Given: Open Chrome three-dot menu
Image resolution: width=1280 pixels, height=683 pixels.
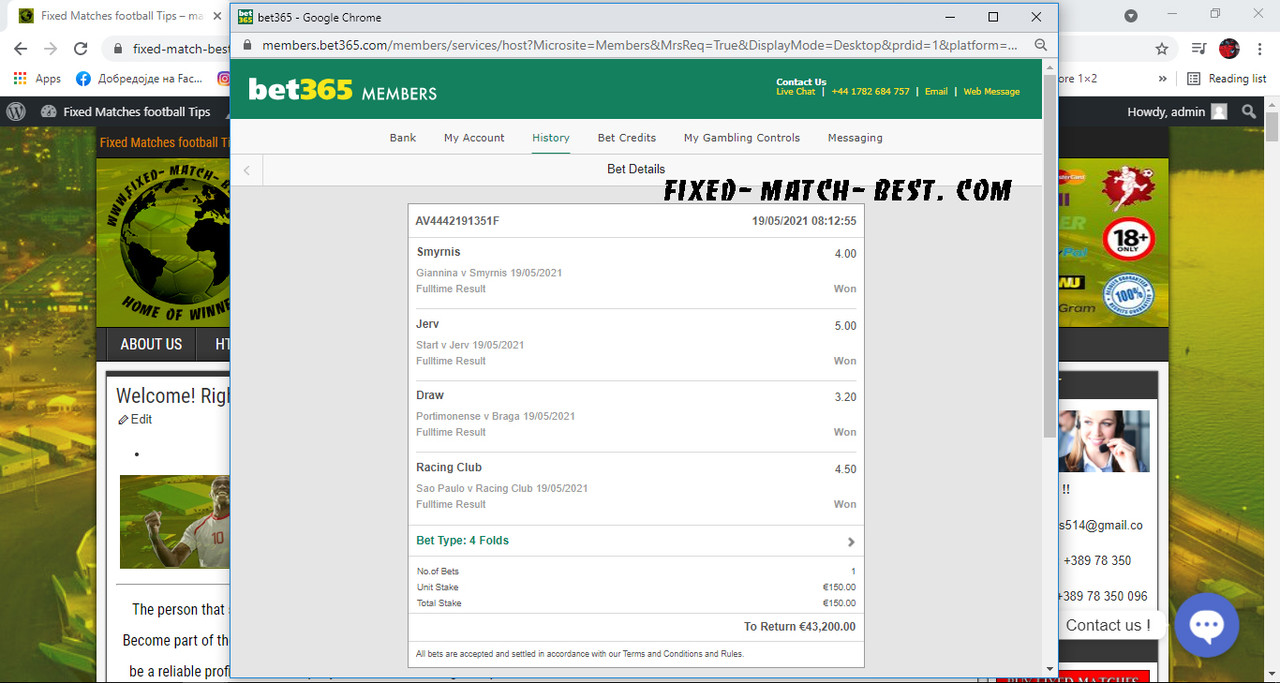Looking at the screenshot, I should coord(1260,48).
